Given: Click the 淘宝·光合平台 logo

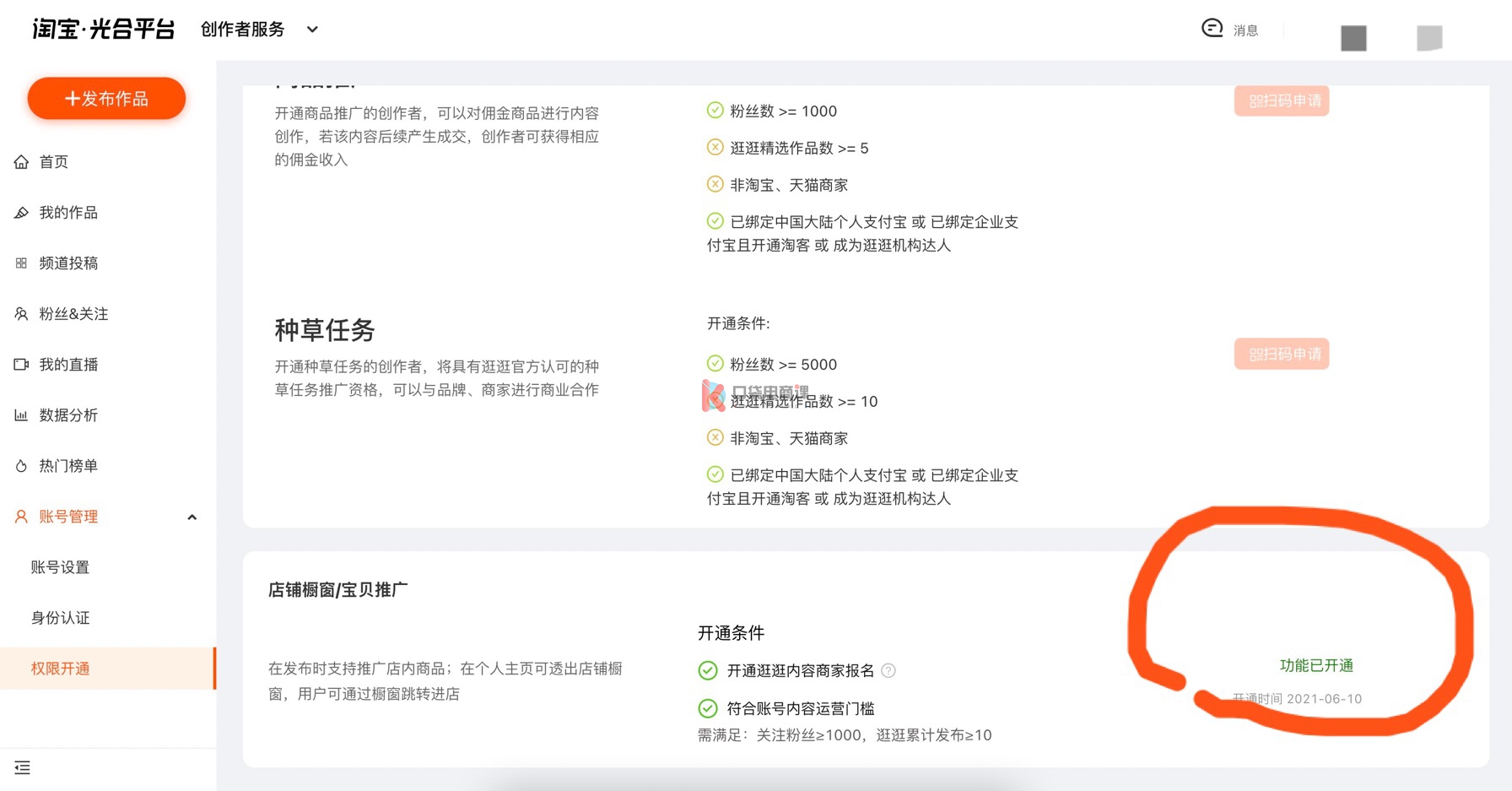Looking at the screenshot, I should [104, 30].
